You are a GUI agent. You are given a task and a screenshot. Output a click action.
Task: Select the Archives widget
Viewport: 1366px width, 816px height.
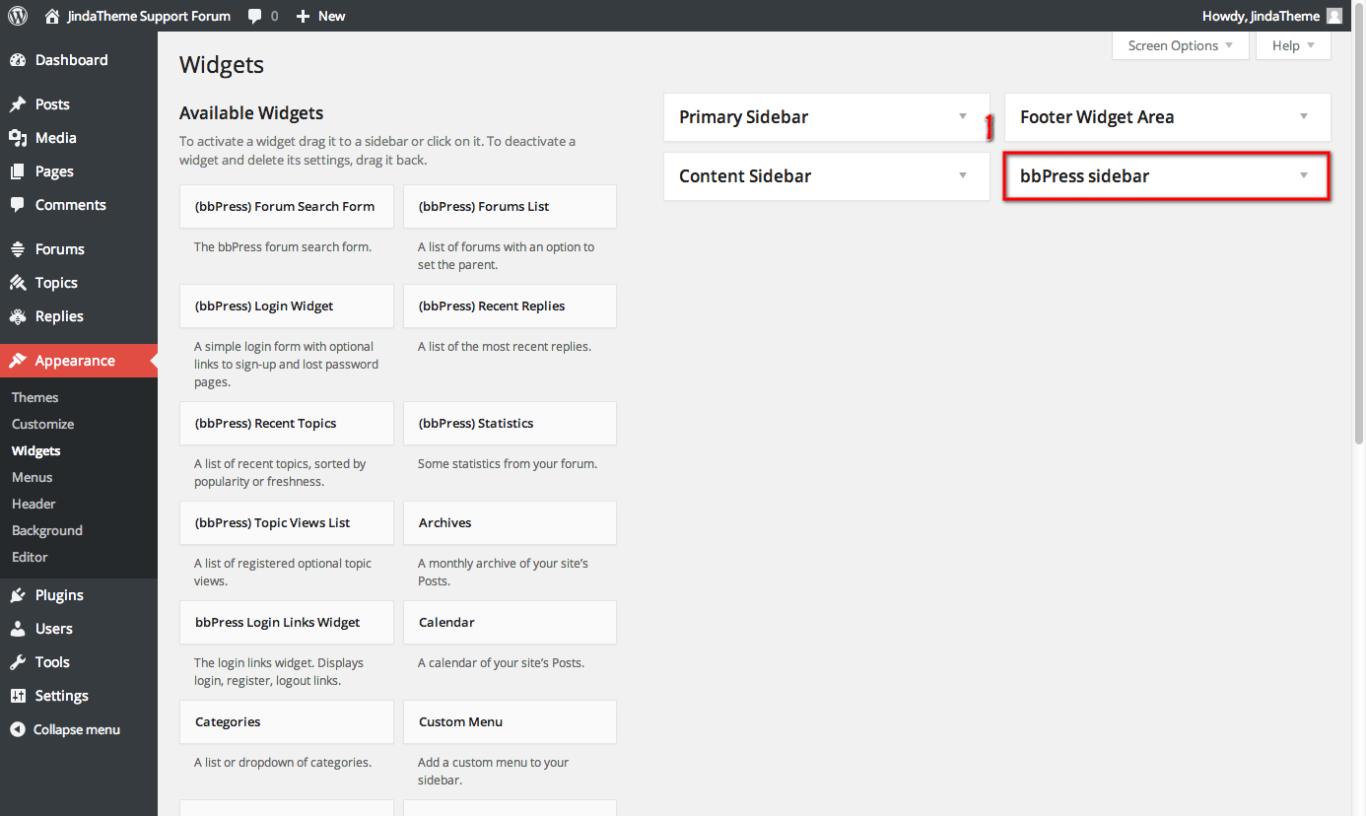pos(510,523)
